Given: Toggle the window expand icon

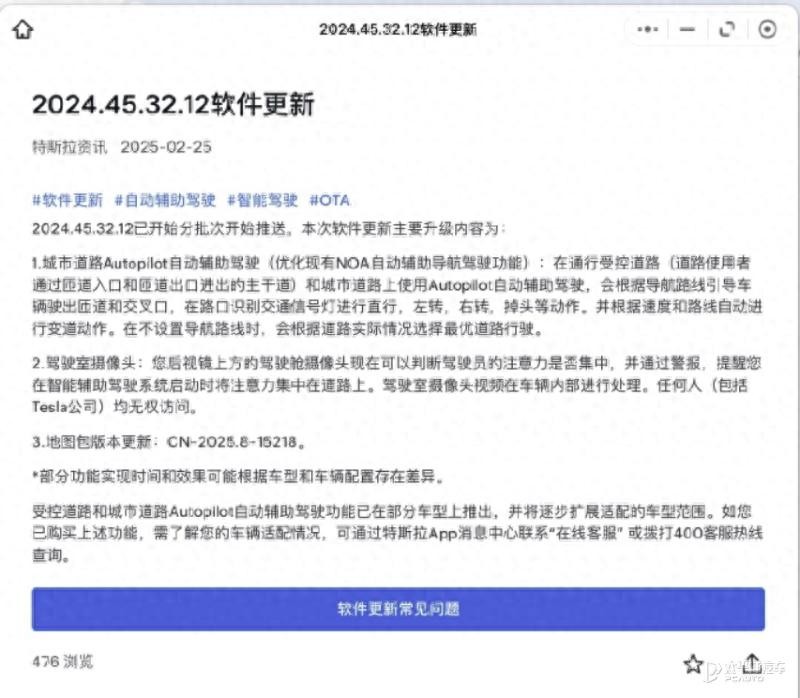Looking at the screenshot, I should pyautogui.click(x=727, y=29).
